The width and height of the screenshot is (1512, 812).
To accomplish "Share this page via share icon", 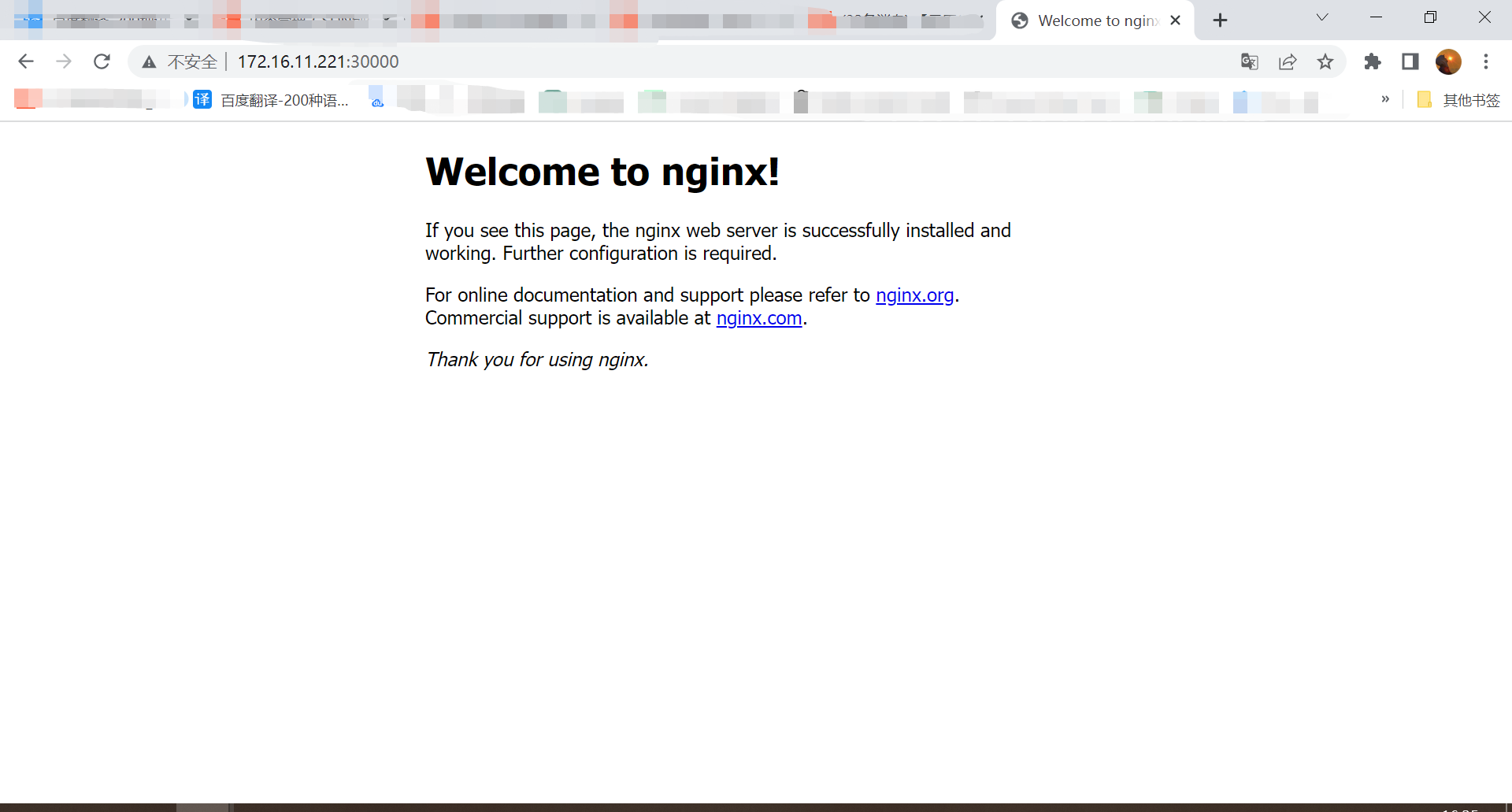I will 1288,61.
